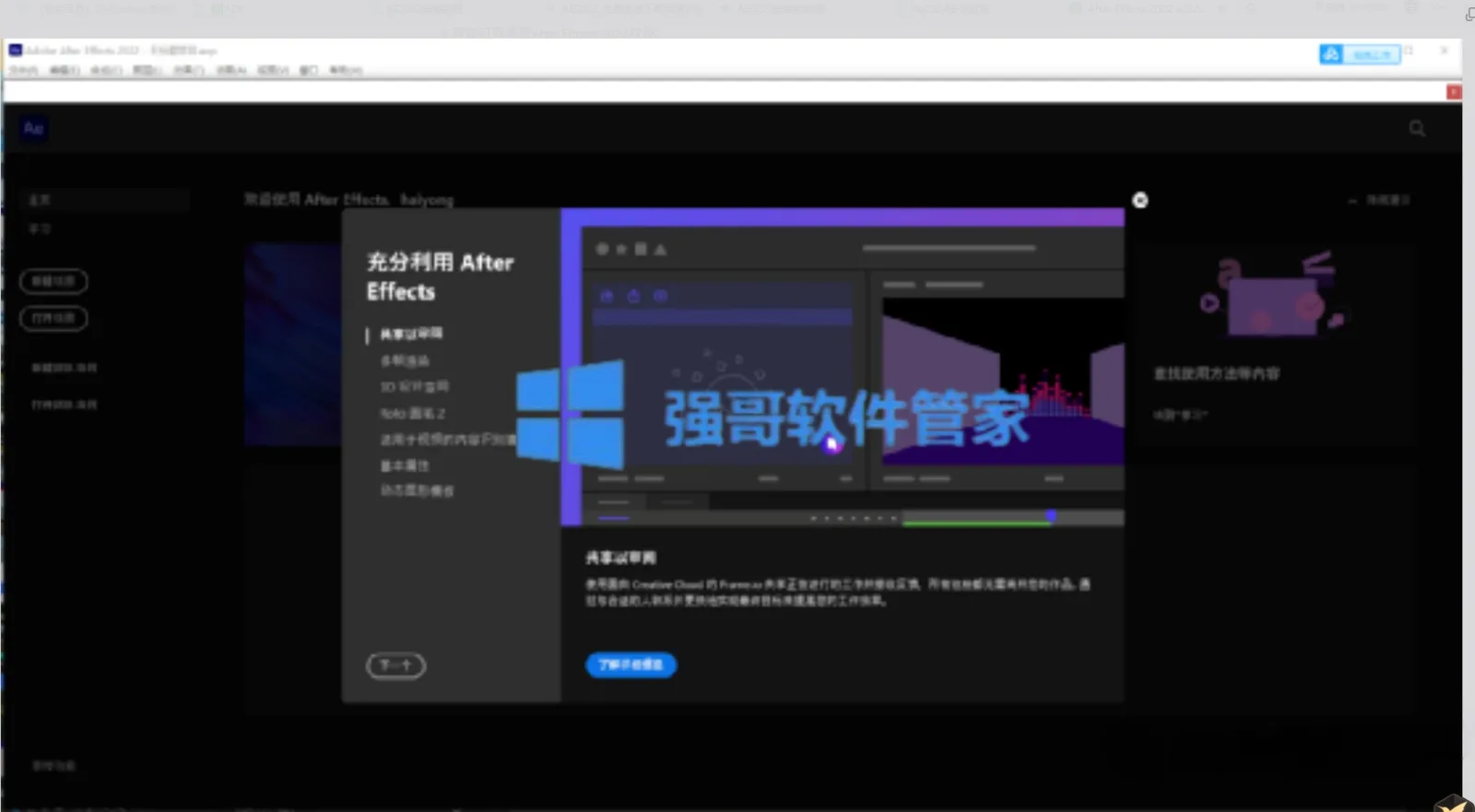Click the blue cloud upload icon top right
The height and width of the screenshot is (812, 1475).
coord(1330,54)
